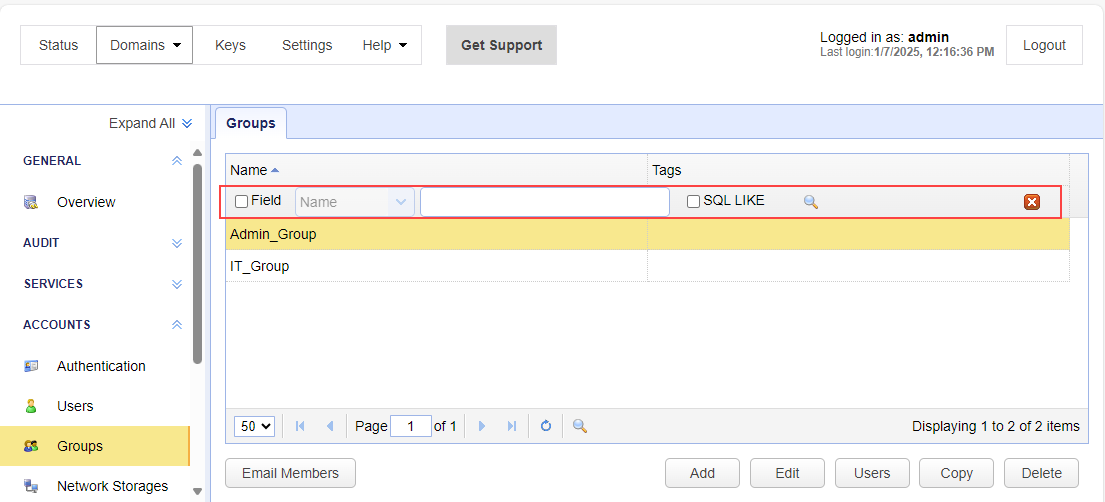Viewport: 1105px width, 502px height.
Task: Jump to last page arrow icon
Action: click(512, 426)
